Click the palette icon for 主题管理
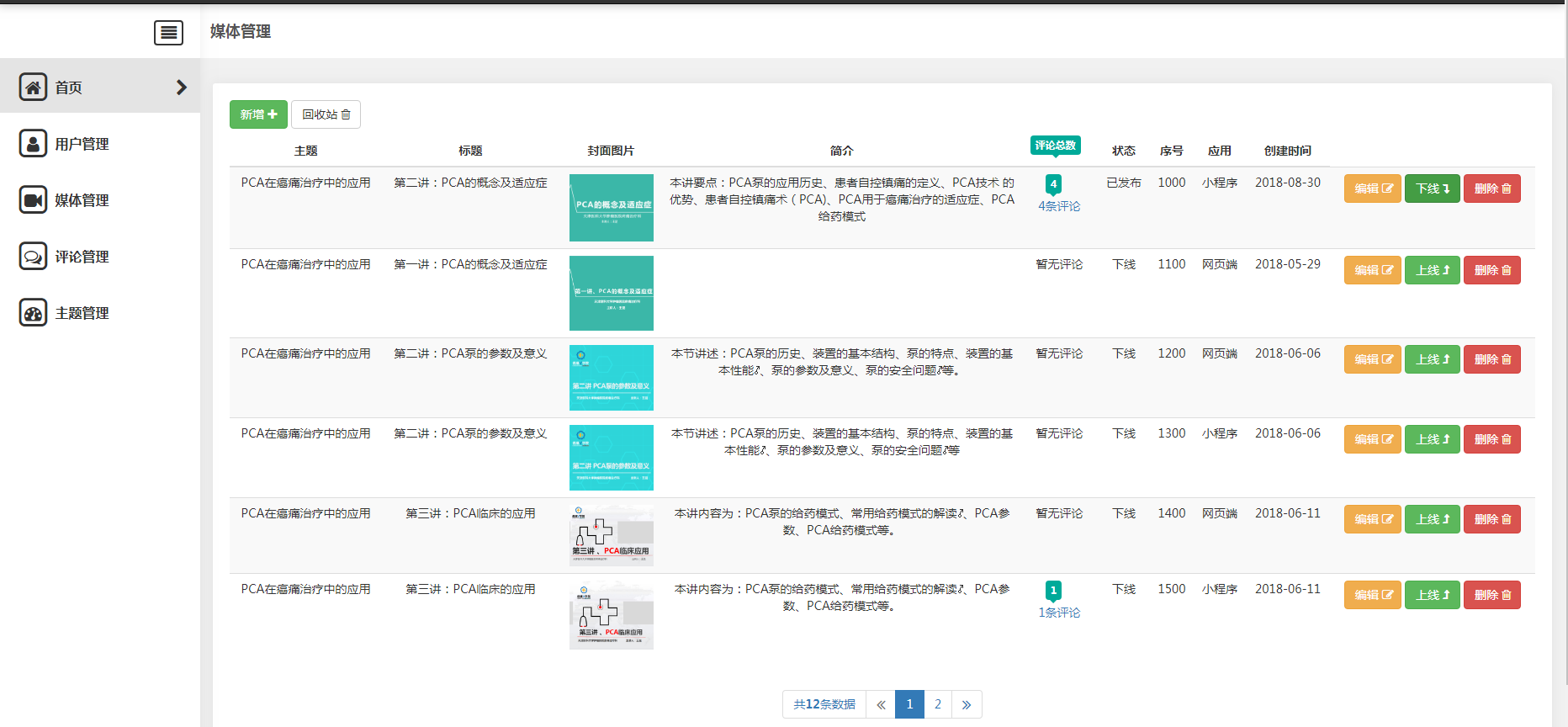The width and height of the screenshot is (1568, 727). pos(33,312)
